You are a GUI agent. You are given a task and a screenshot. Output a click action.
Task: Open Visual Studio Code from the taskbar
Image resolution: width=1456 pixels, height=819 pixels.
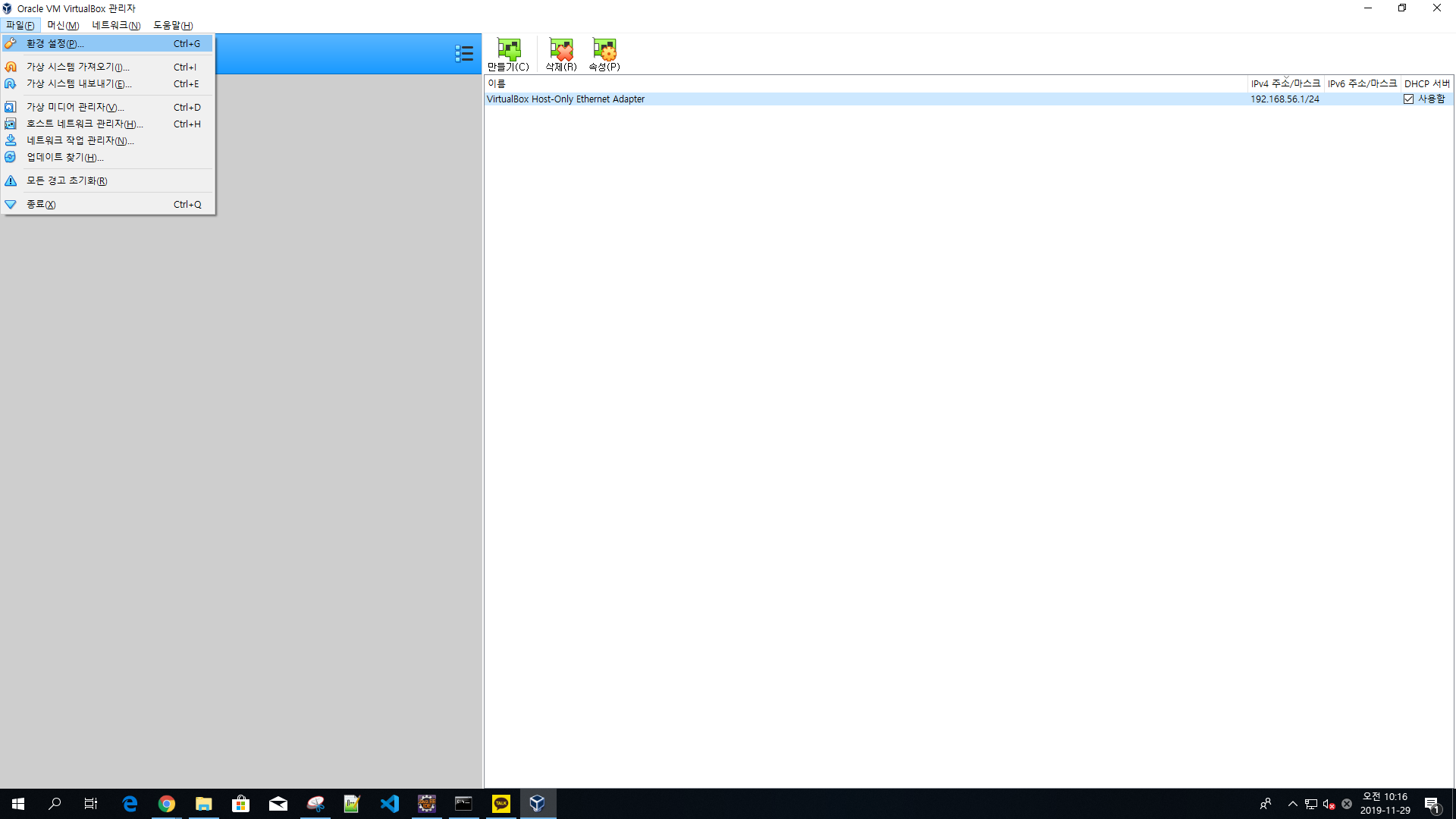point(390,804)
